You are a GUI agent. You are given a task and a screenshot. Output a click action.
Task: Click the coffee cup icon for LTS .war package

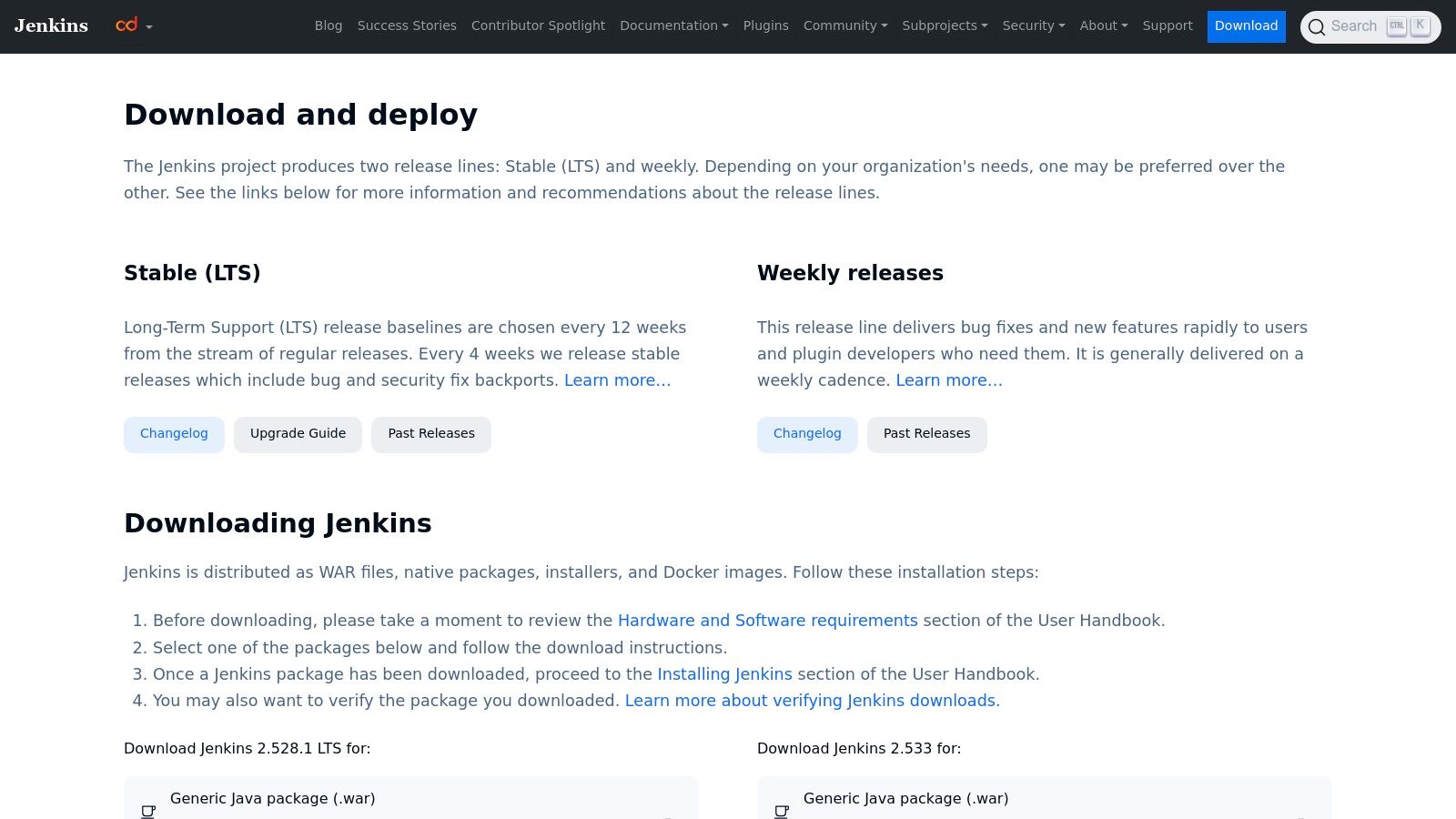[148, 810]
